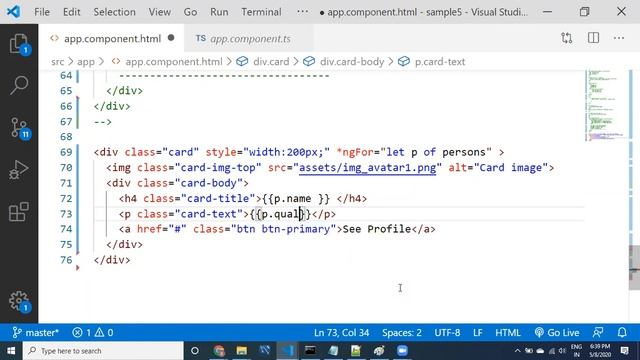
Task: Switch to the app.component.ts tab
Action: [250, 39]
